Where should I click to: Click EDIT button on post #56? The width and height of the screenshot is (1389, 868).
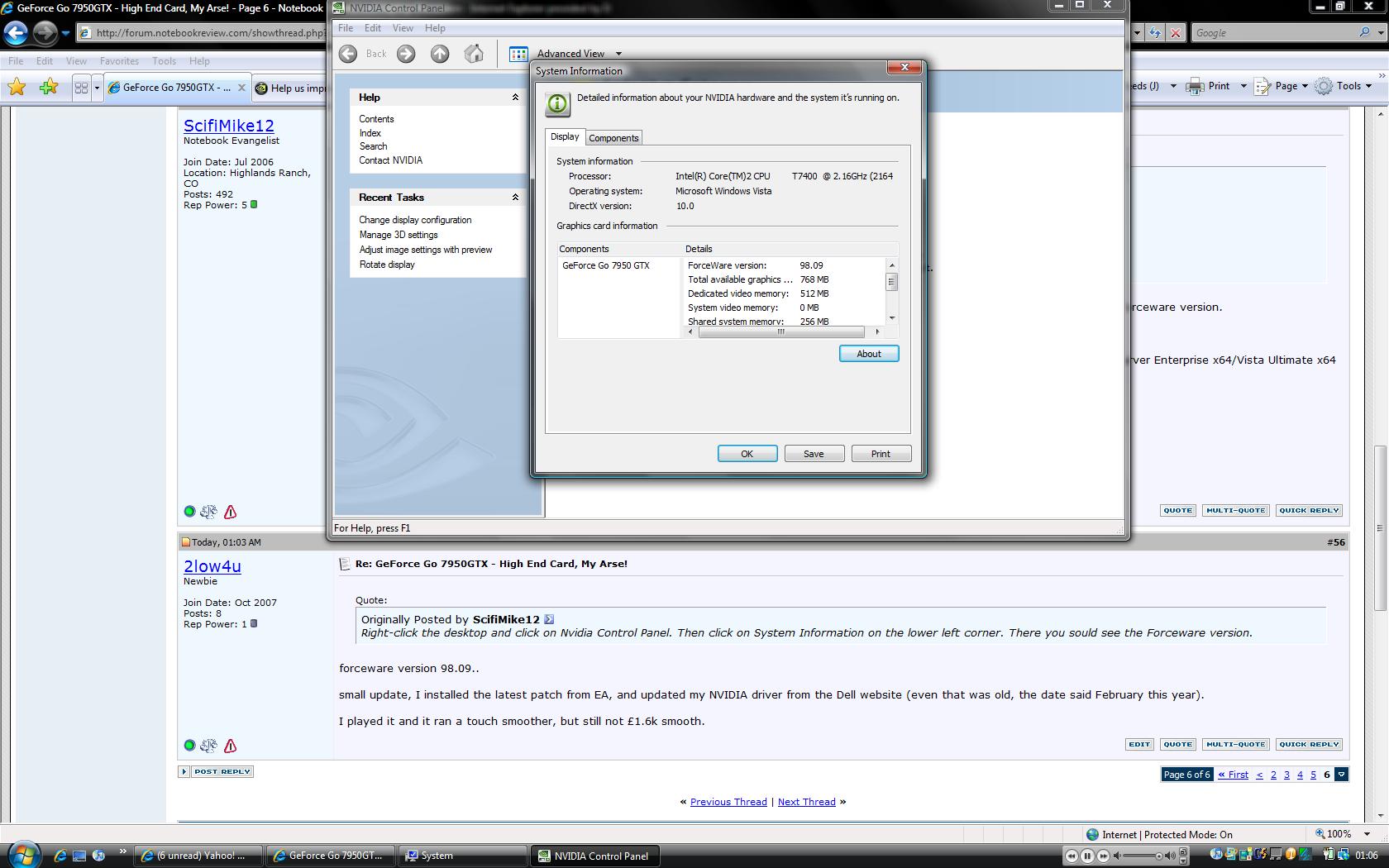[1139, 745]
